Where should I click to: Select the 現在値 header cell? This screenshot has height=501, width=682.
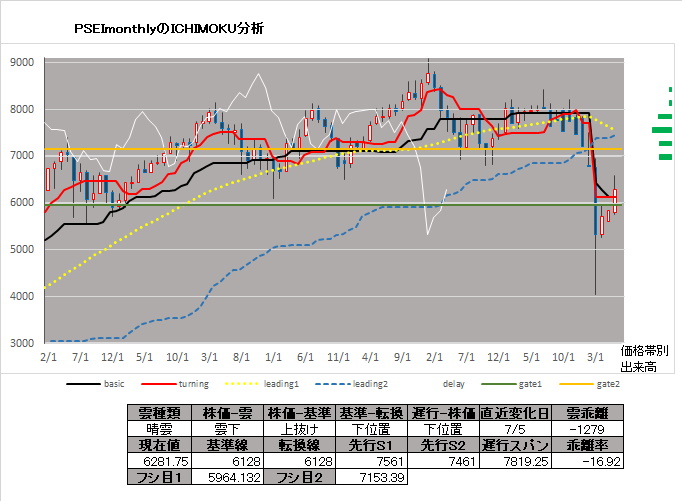[x=160, y=445]
